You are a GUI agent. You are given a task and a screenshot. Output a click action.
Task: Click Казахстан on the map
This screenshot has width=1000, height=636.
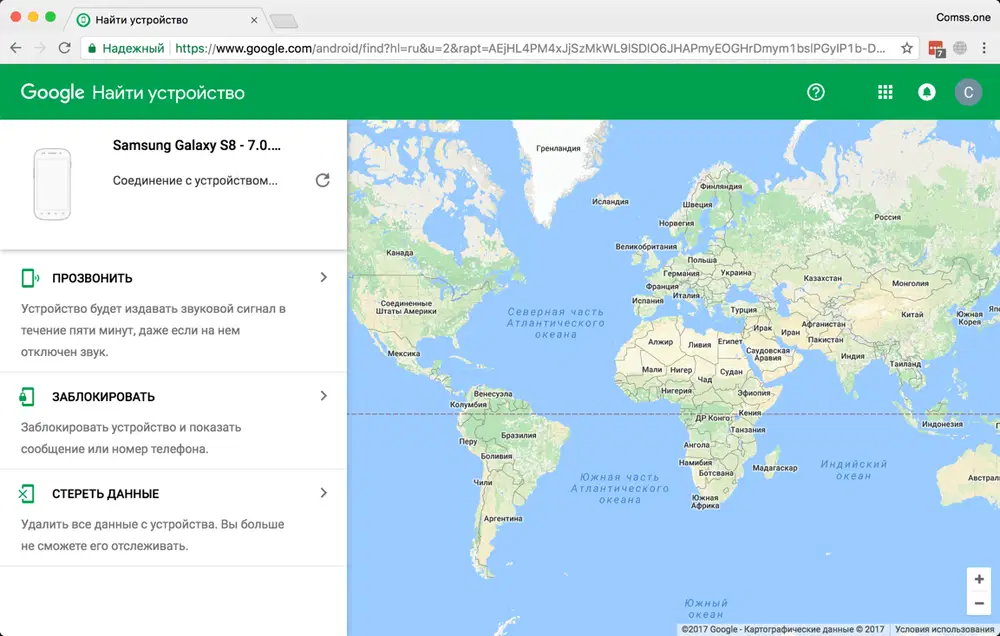[x=822, y=279]
